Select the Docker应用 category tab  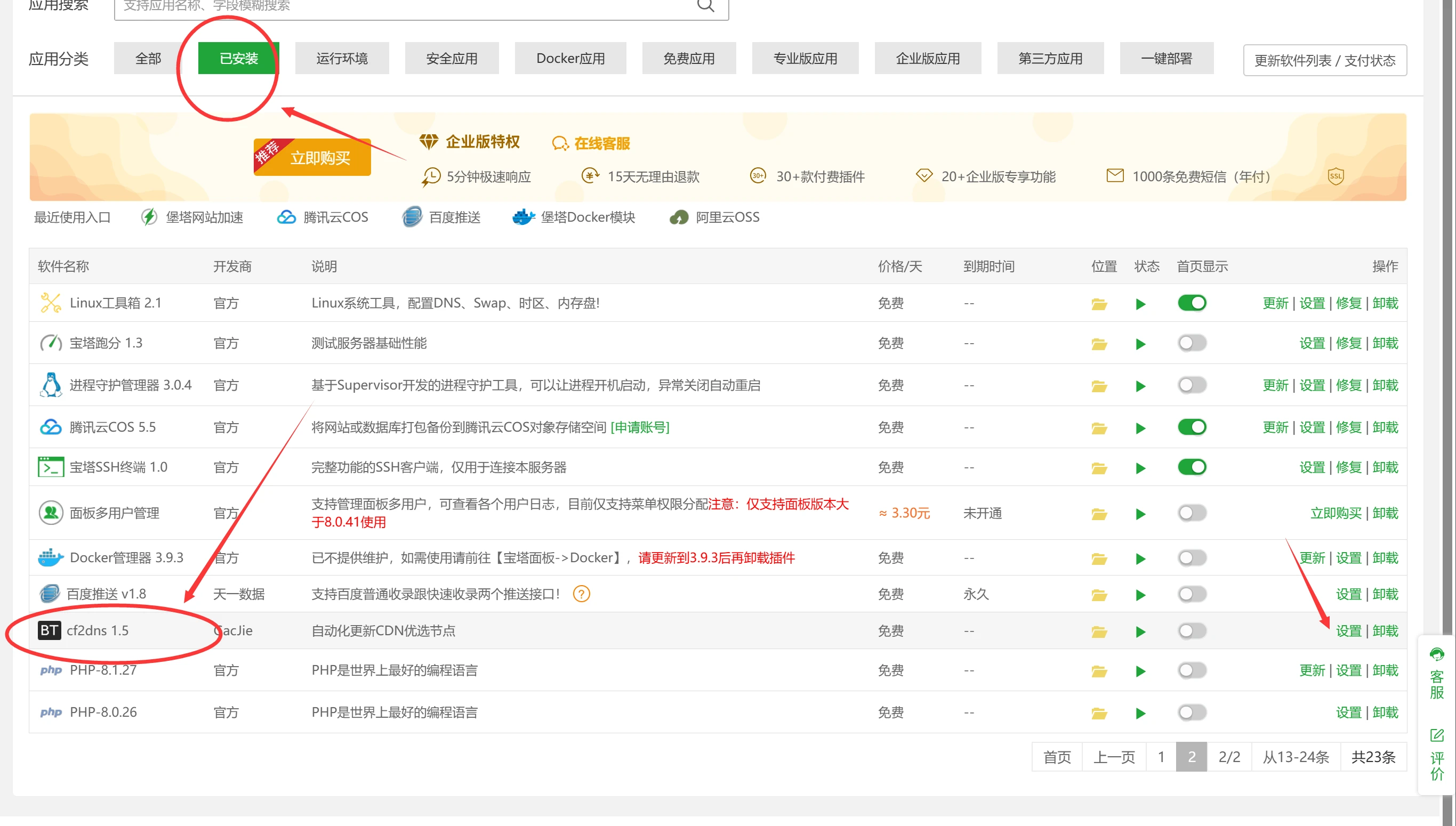click(x=570, y=58)
